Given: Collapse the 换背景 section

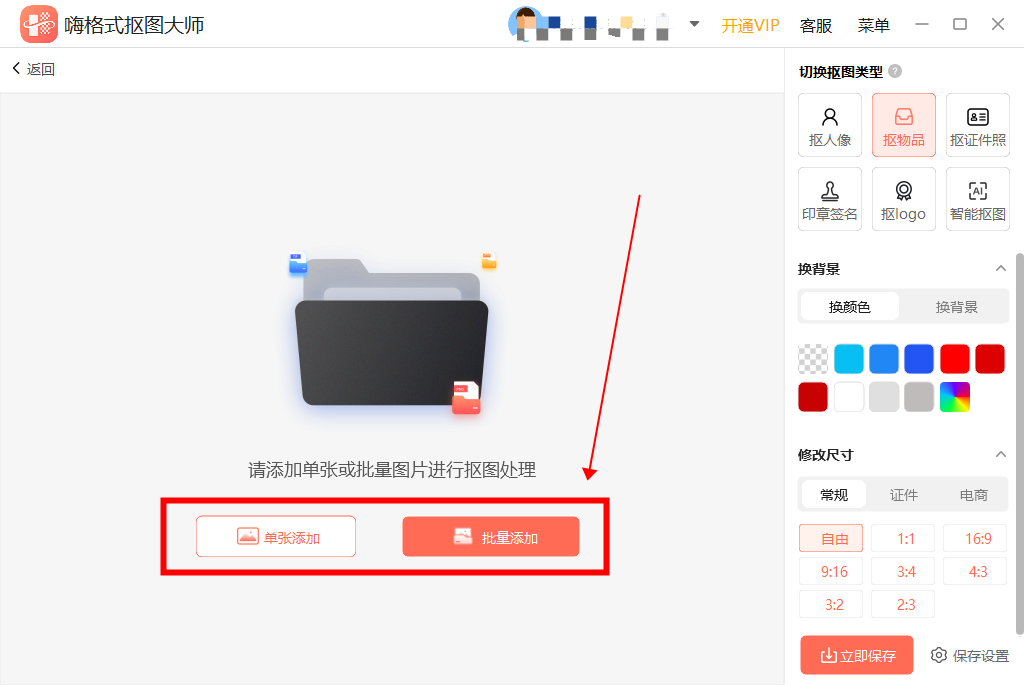Looking at the screenshot, I should [x=1000, y=268].
